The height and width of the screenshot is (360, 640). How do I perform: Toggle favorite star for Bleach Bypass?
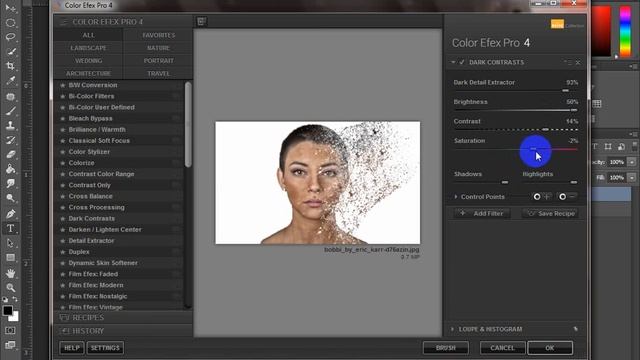[62, 118]
